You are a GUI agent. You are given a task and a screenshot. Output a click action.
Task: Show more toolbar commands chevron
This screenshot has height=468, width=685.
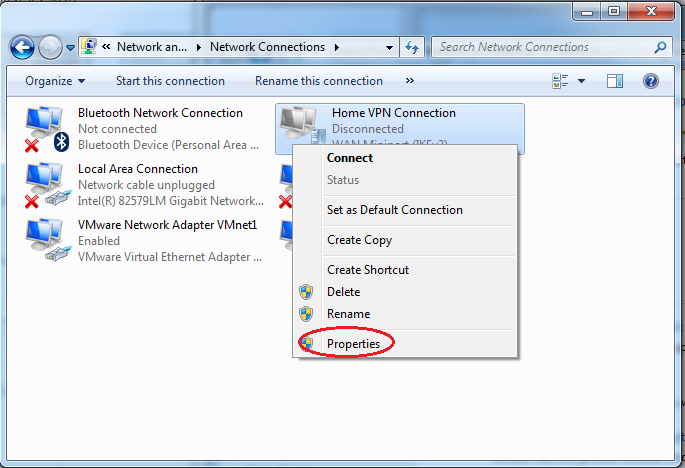[x=410, y=81]
